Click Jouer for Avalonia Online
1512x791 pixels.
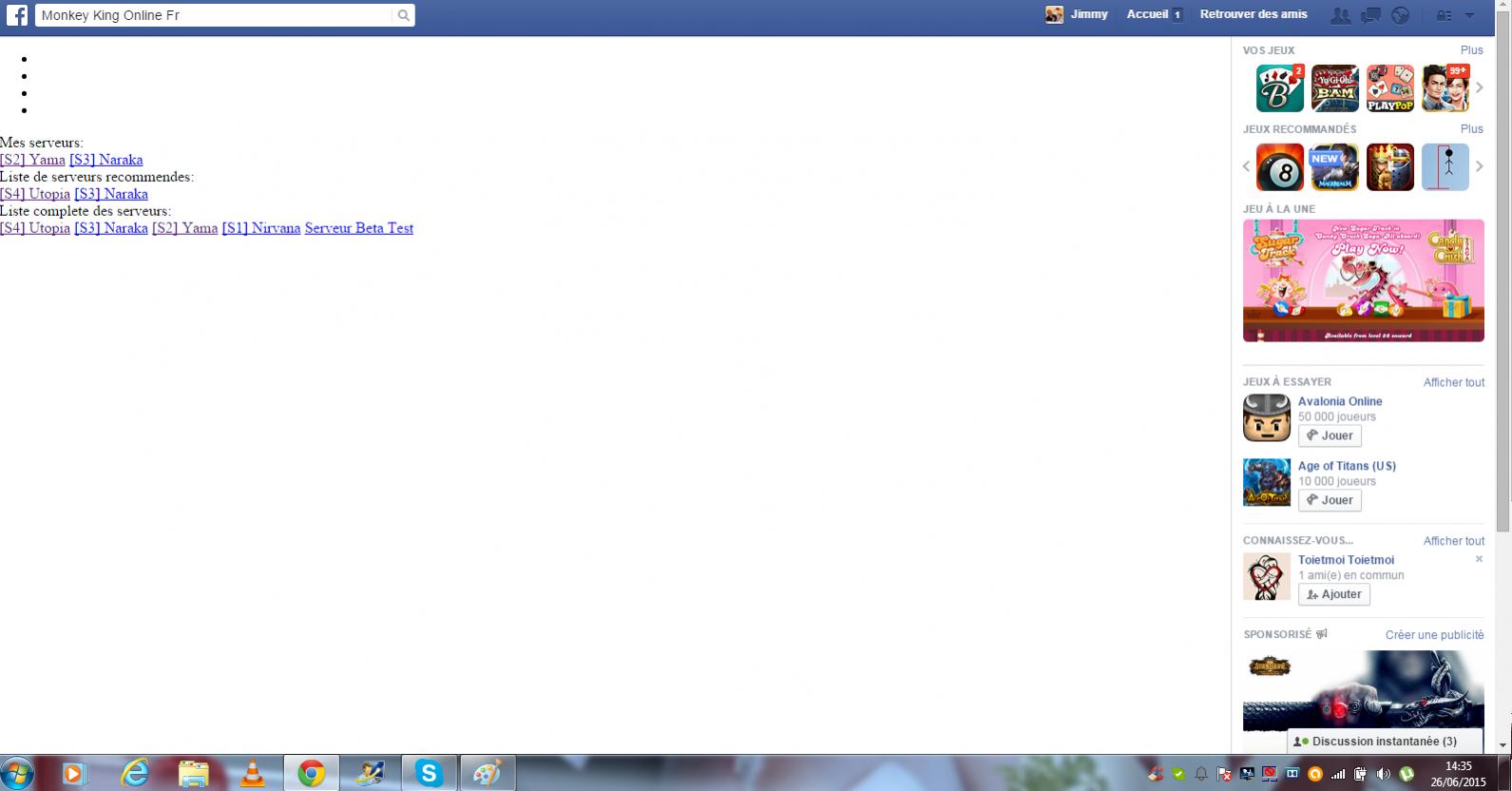[x=1330, y=435]
